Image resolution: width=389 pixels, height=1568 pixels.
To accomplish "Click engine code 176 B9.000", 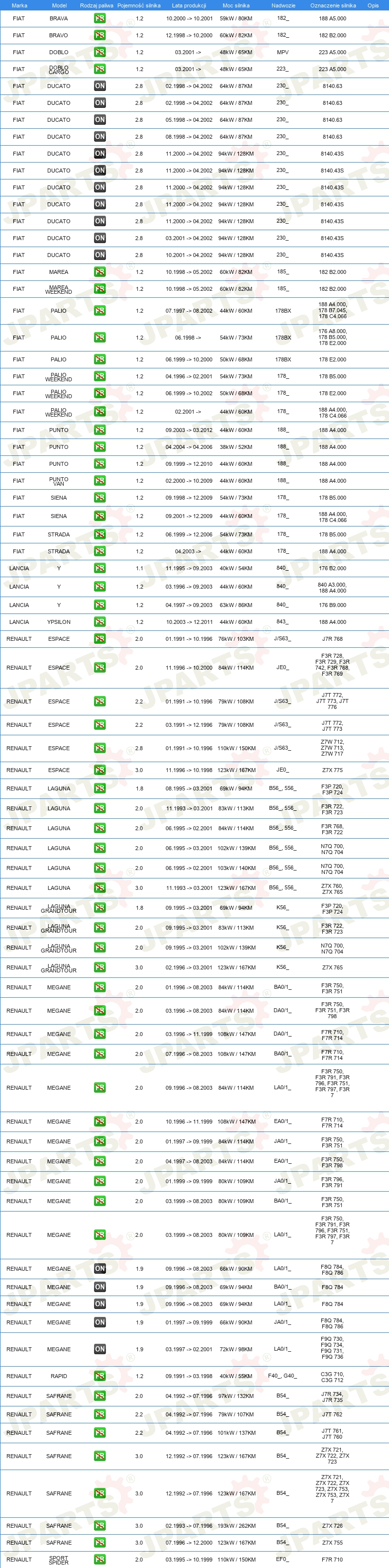I will coord(332,605).
